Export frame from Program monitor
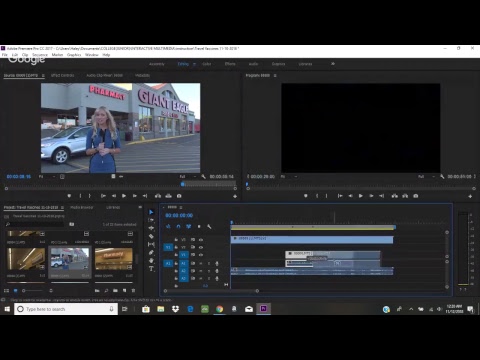This screenshot has height=360, width=480. [x=416, y=196]
